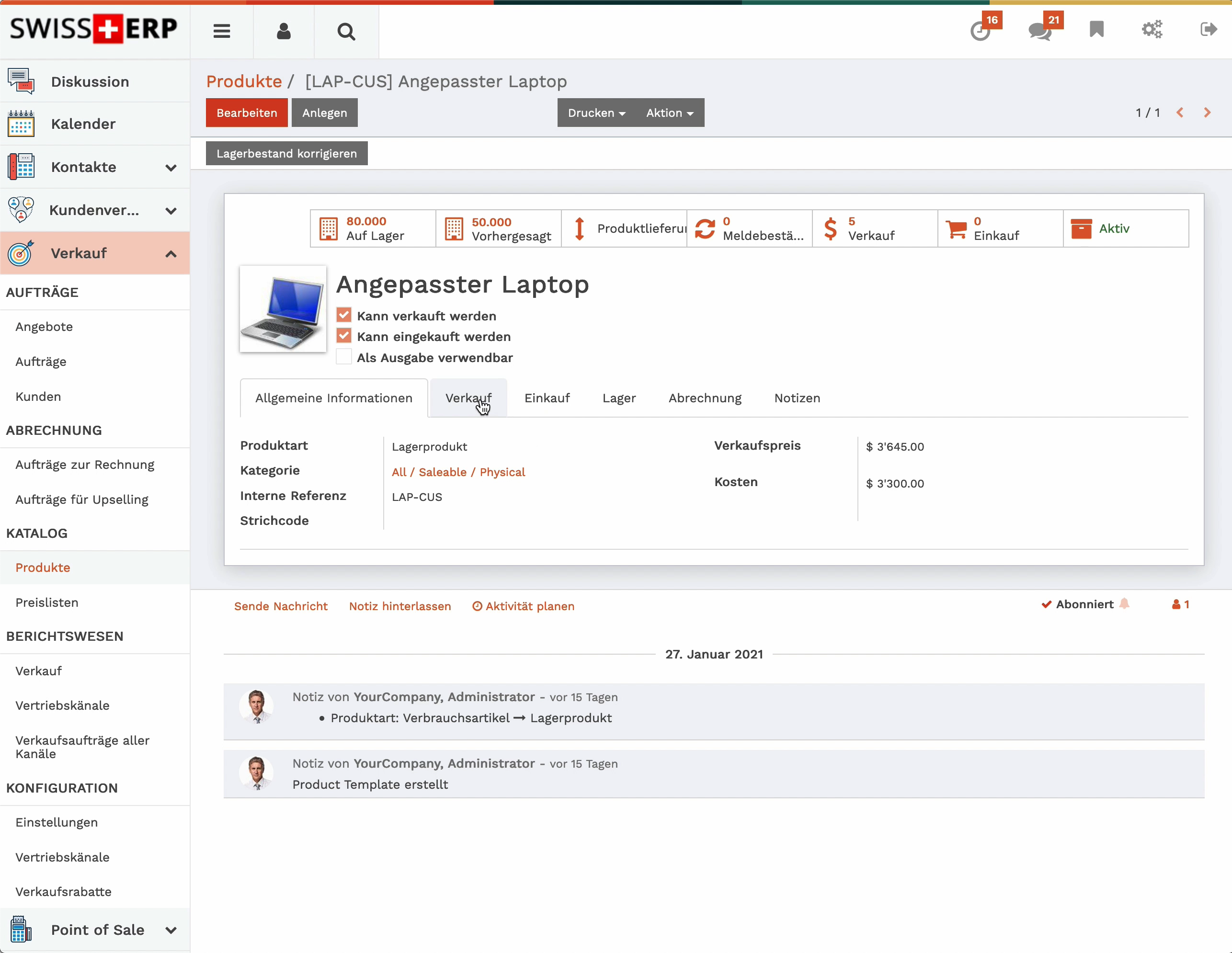Click the laptop product image thumbnail
1232x953 pixels.
pyautogui.click(x=283, y=309)
